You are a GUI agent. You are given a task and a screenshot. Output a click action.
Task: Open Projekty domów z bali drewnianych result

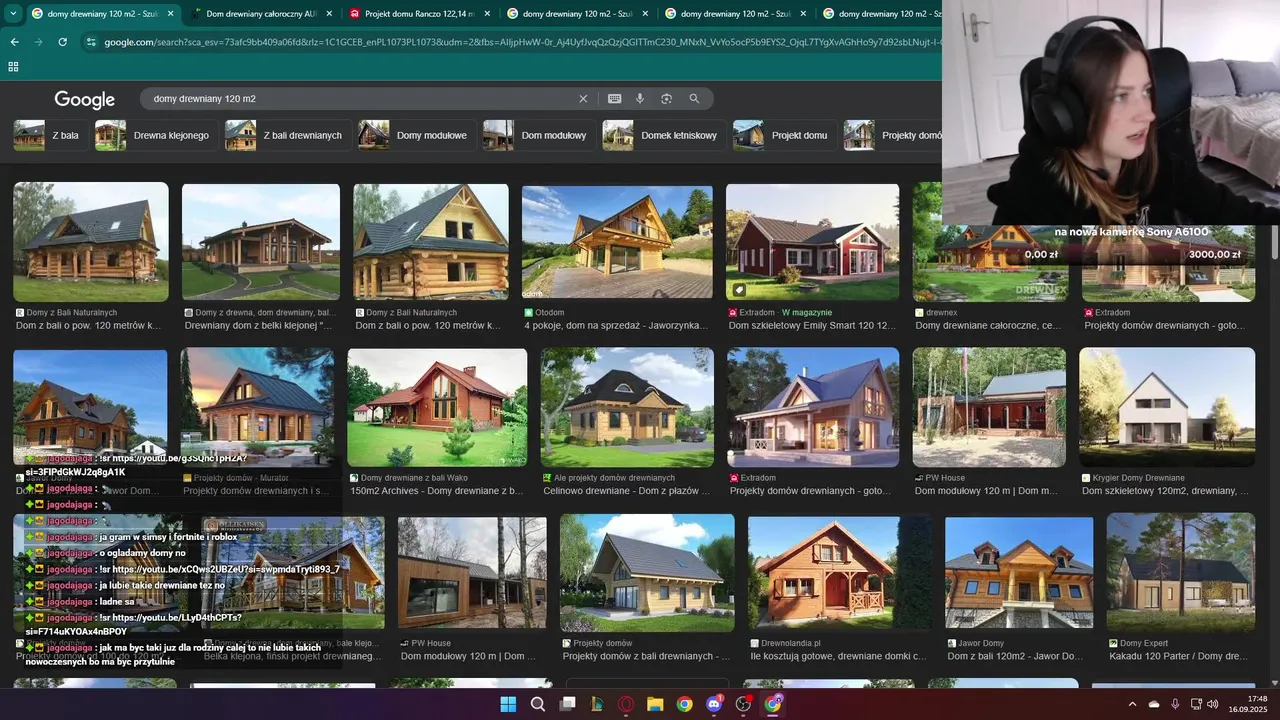click(646, 656)
